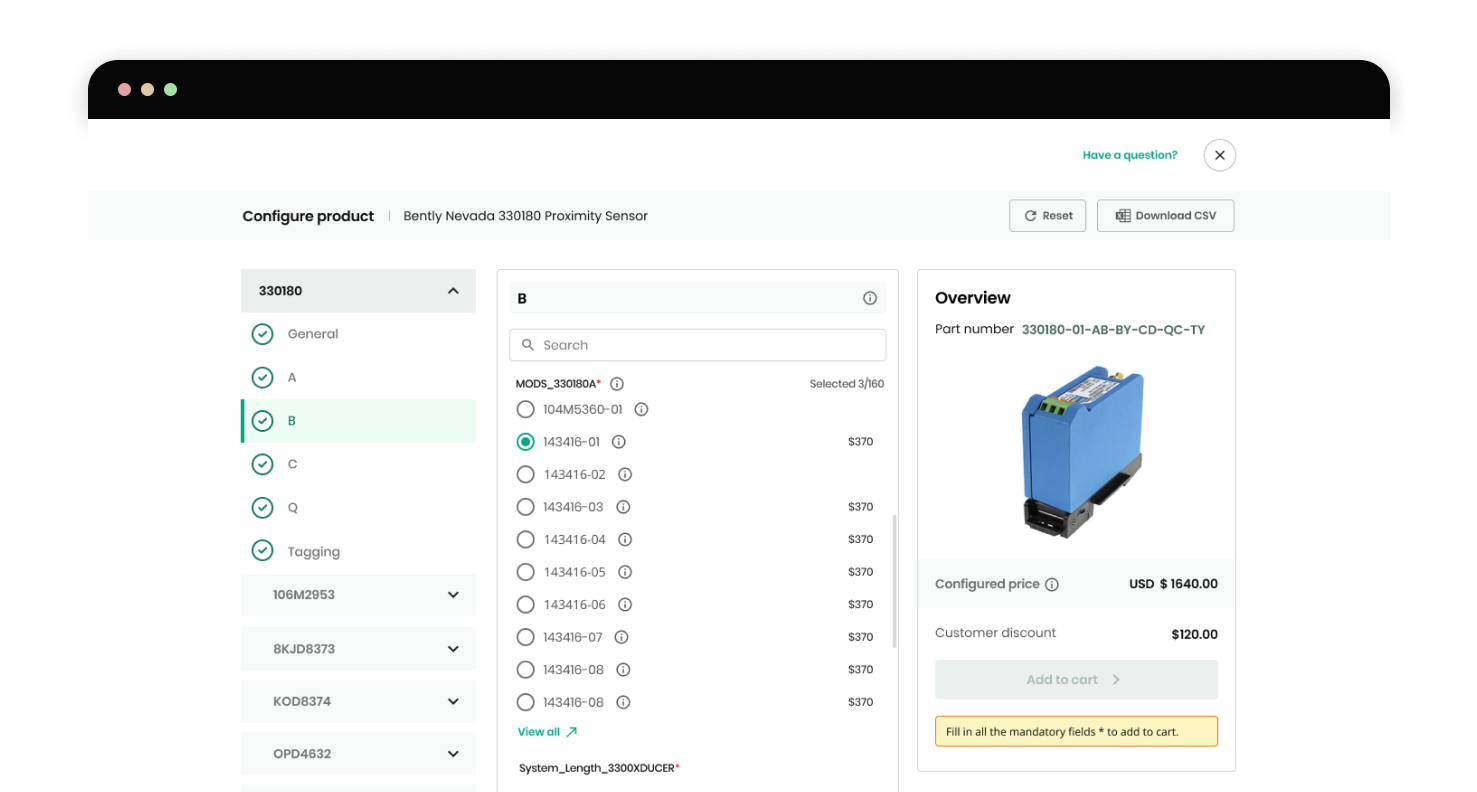Click the info icon beside Configured price
Viewport: 1477px width, 792px height.
(x=1052, y=585)
